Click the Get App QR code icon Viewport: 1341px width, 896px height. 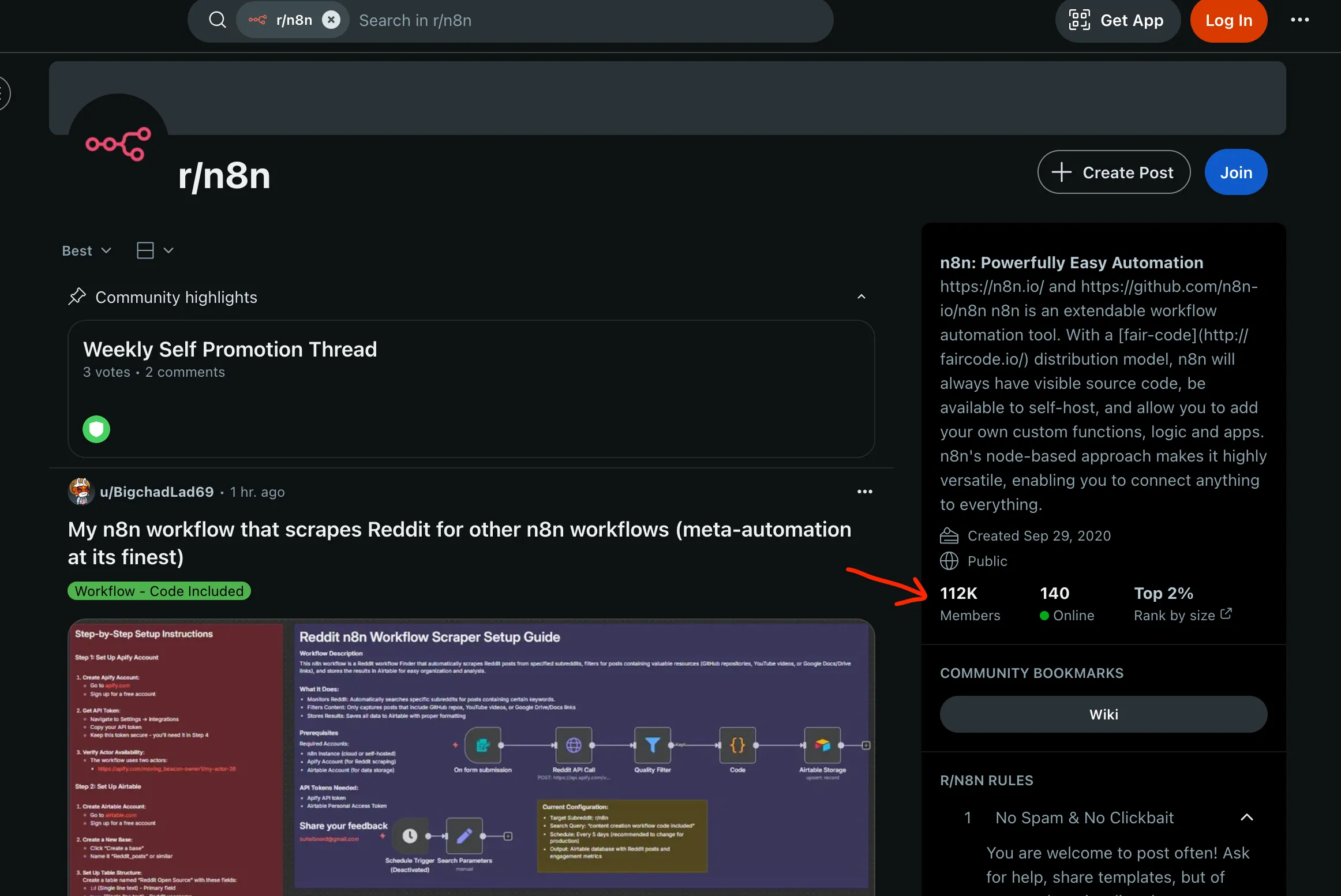(1079, 20)
